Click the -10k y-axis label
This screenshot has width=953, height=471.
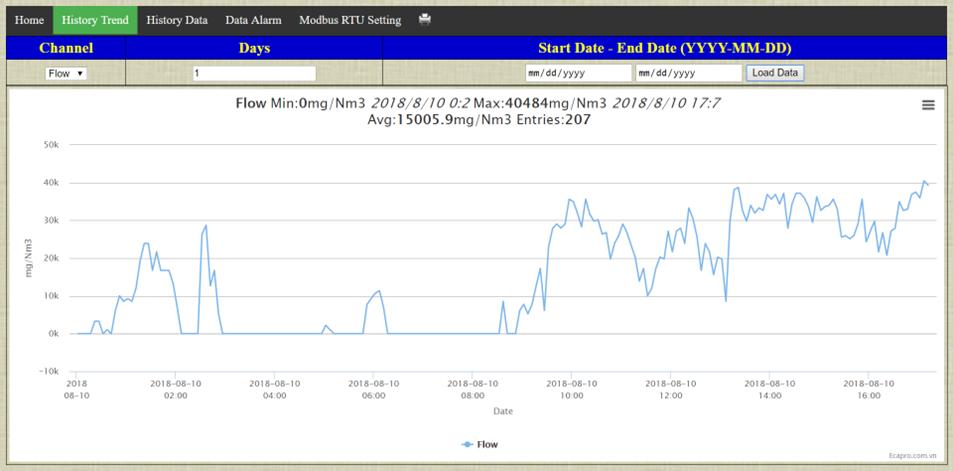point(48,371)
